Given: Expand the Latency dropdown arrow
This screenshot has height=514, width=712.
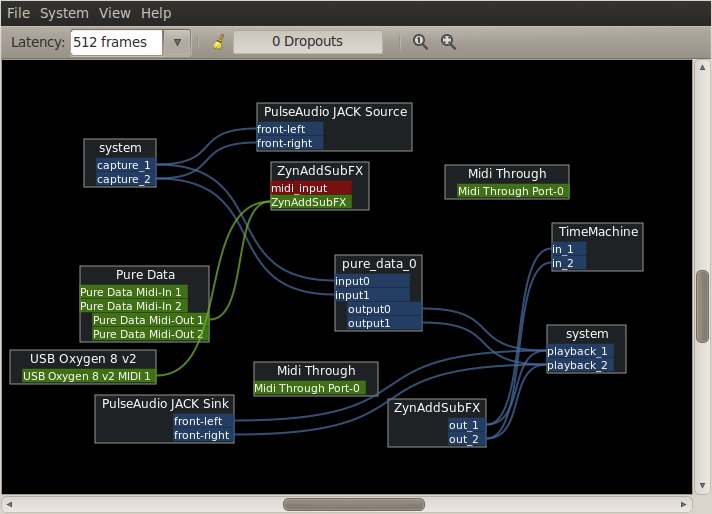Looking at the screenshot, I should 177,42.
